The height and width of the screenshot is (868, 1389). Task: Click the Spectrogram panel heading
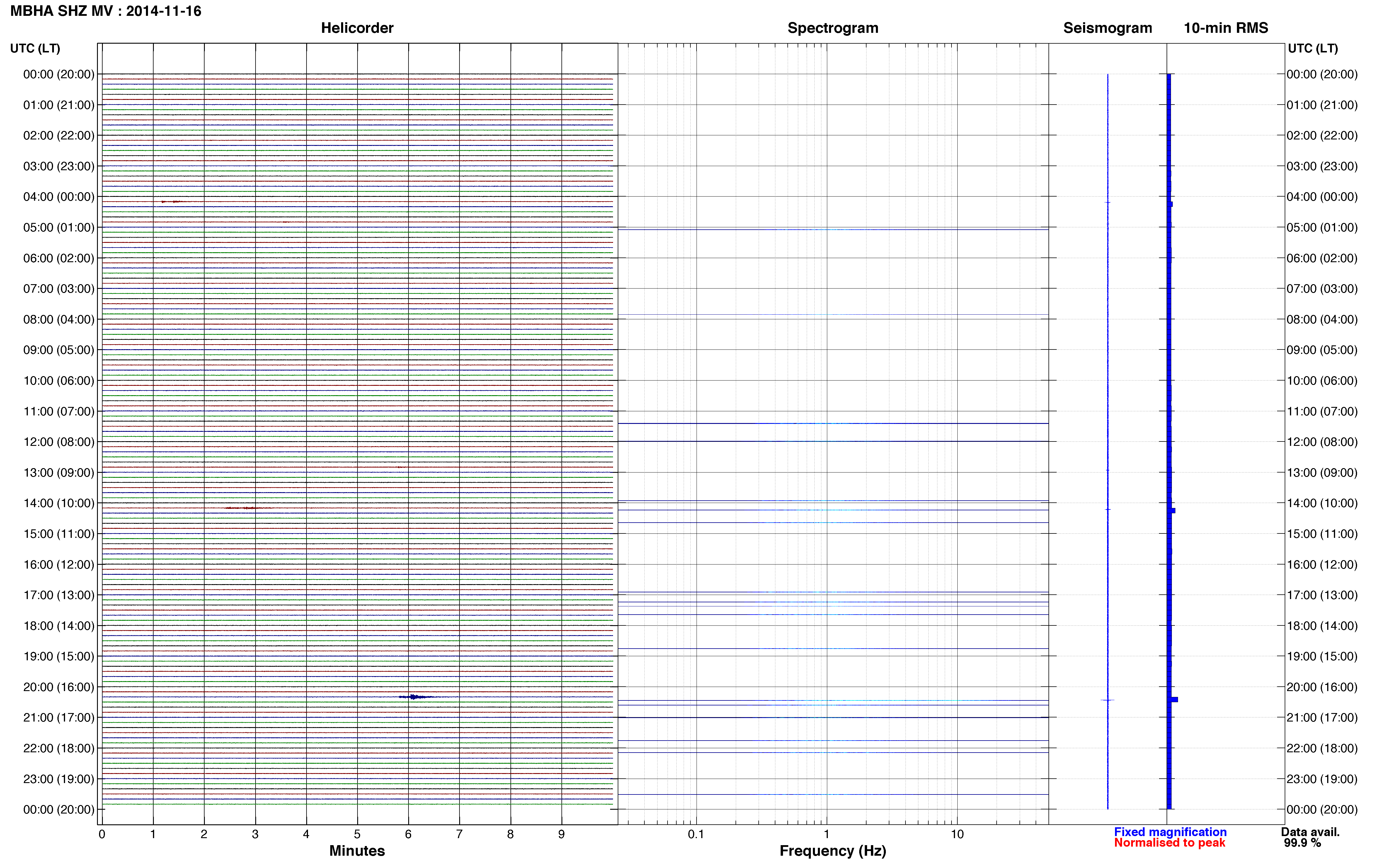click(x=833, y=28)
